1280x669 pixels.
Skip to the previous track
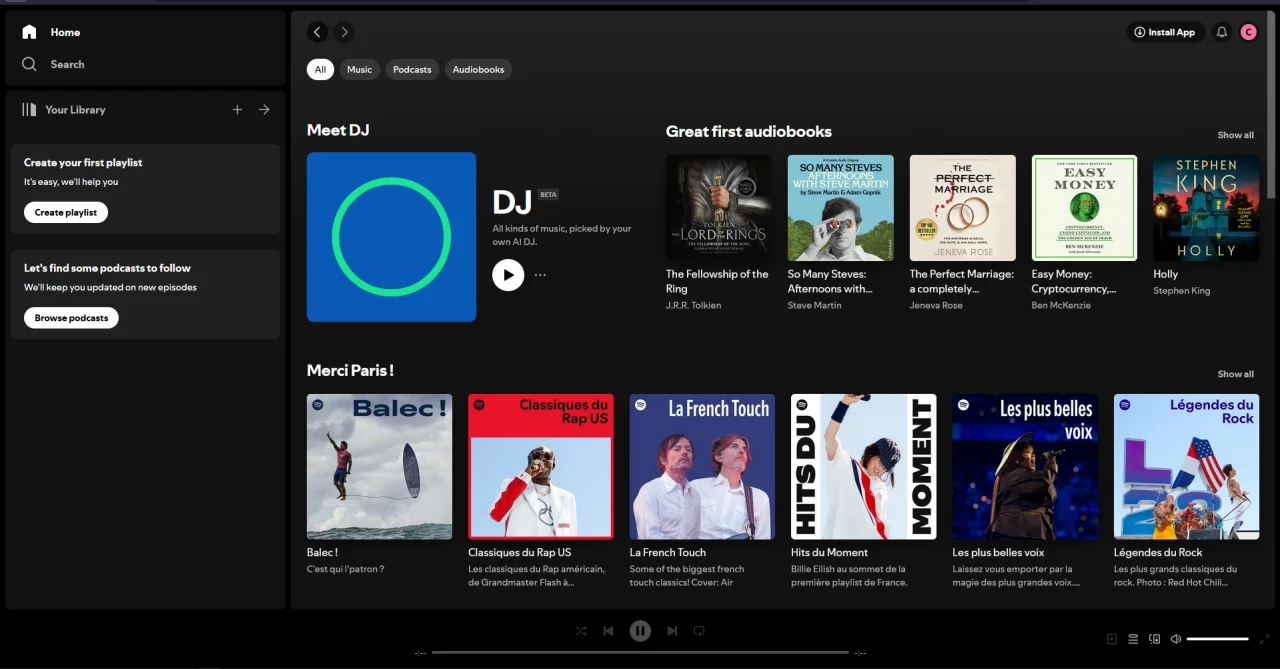click(608, 631)
